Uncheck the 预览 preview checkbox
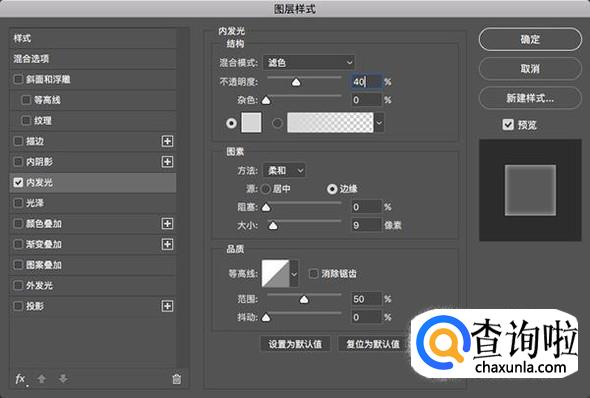This screenshot has width=590, height=398. pyautogui.click(x=508, y=125)
